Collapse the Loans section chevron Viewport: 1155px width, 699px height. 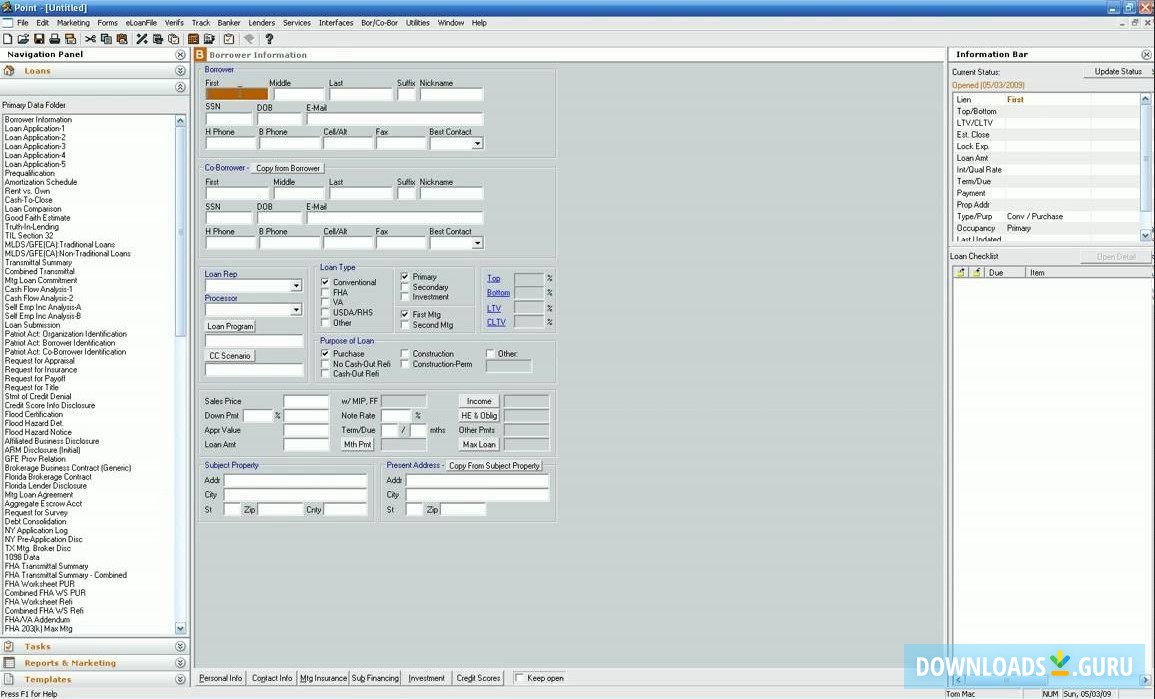point(180,71)
